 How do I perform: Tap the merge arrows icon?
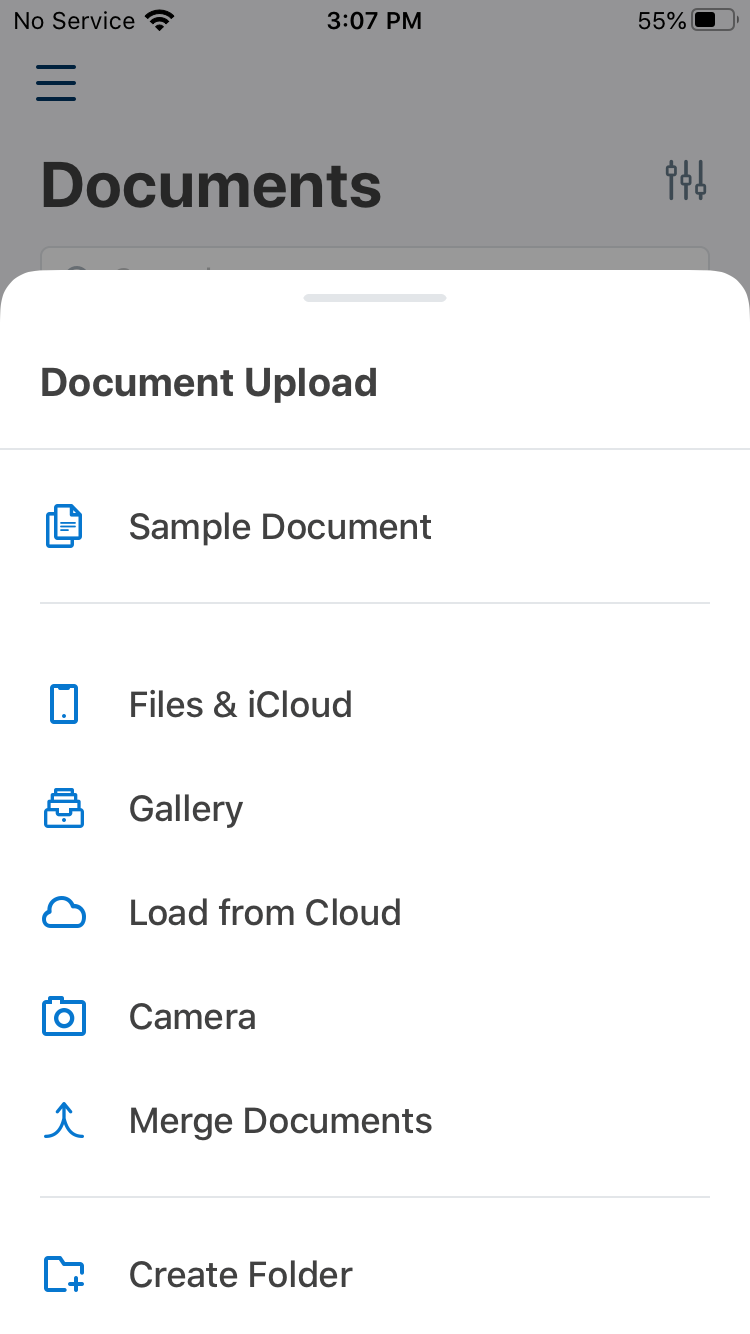point(64,1121)
